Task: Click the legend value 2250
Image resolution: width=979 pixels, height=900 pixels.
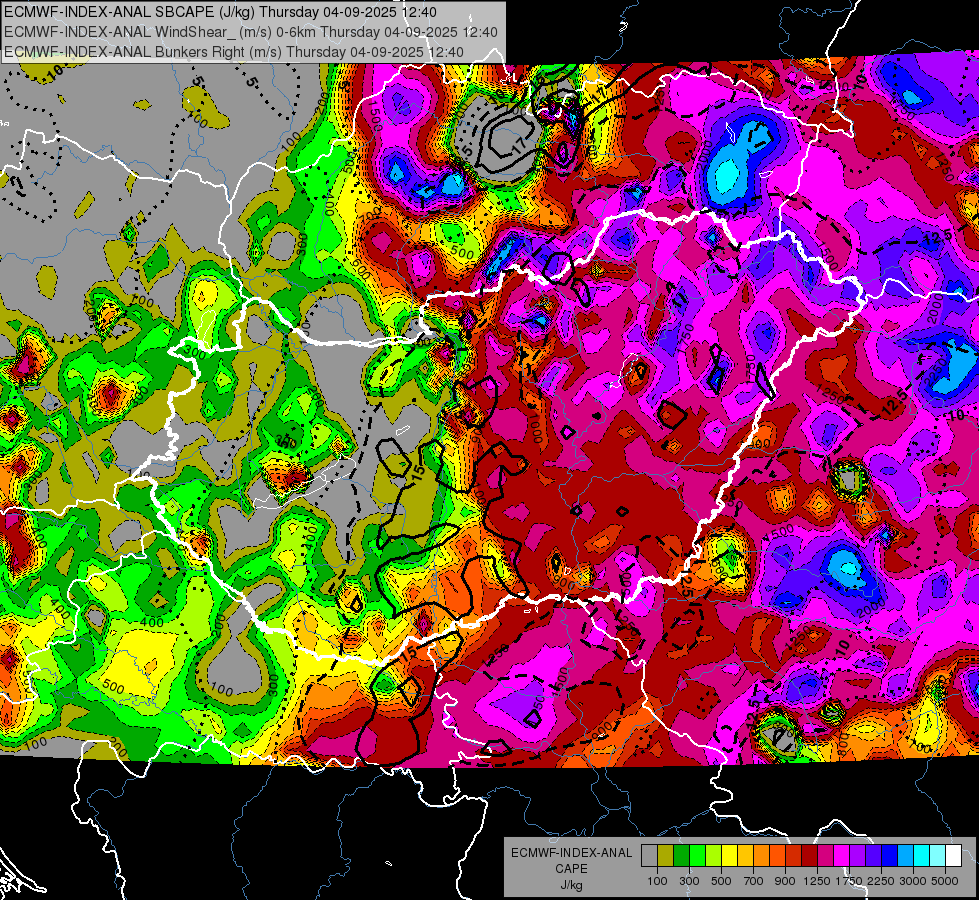Action: pos(882,881)
